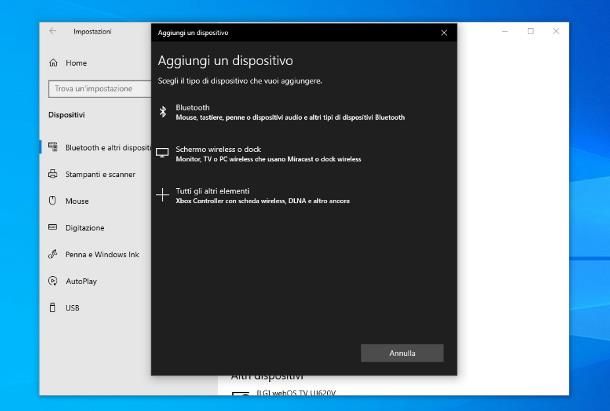
Task: Click the Impostazioni window title text
Action: click(92, 32)
